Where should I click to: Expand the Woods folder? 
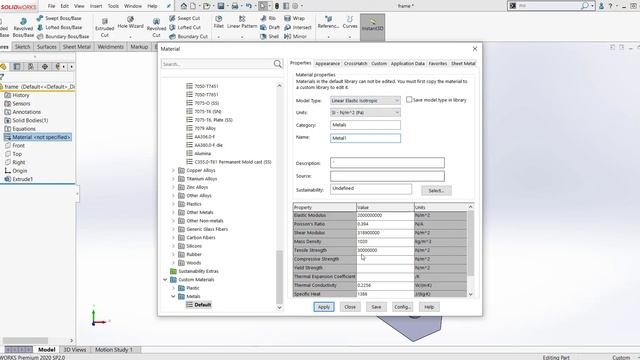pyautogui.click(x=173, y=263)
